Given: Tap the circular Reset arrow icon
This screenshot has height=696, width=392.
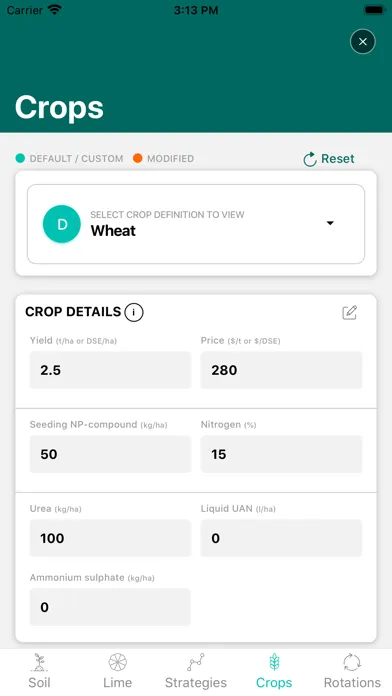Looking at the screenshot, I should pos(309,159).
